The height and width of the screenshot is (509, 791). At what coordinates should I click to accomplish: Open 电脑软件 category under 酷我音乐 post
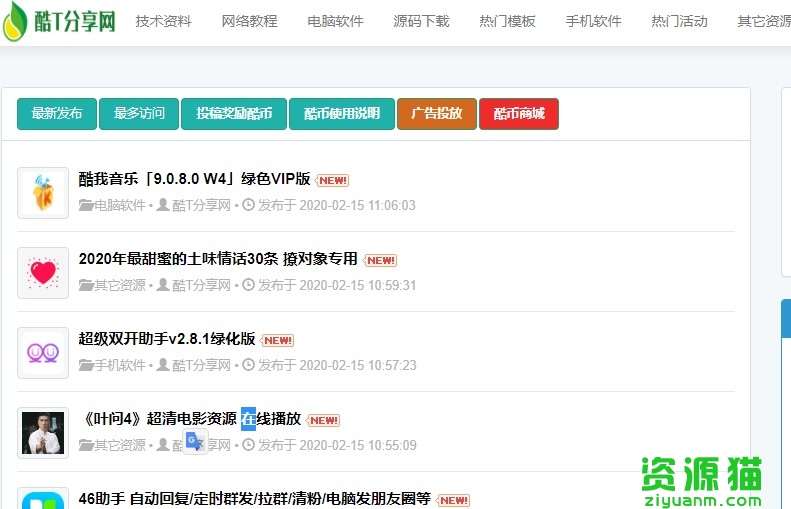click(x=120, y=205)
